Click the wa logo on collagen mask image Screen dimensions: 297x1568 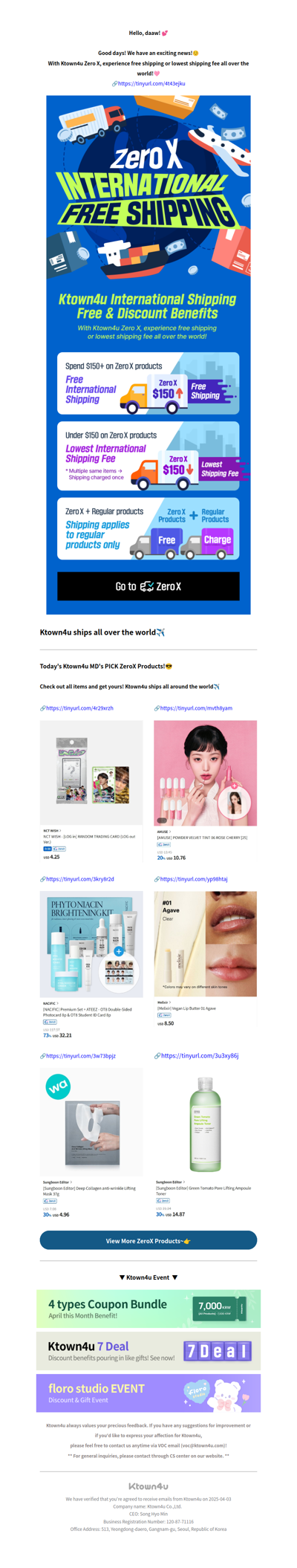(x=58, y=1087)
